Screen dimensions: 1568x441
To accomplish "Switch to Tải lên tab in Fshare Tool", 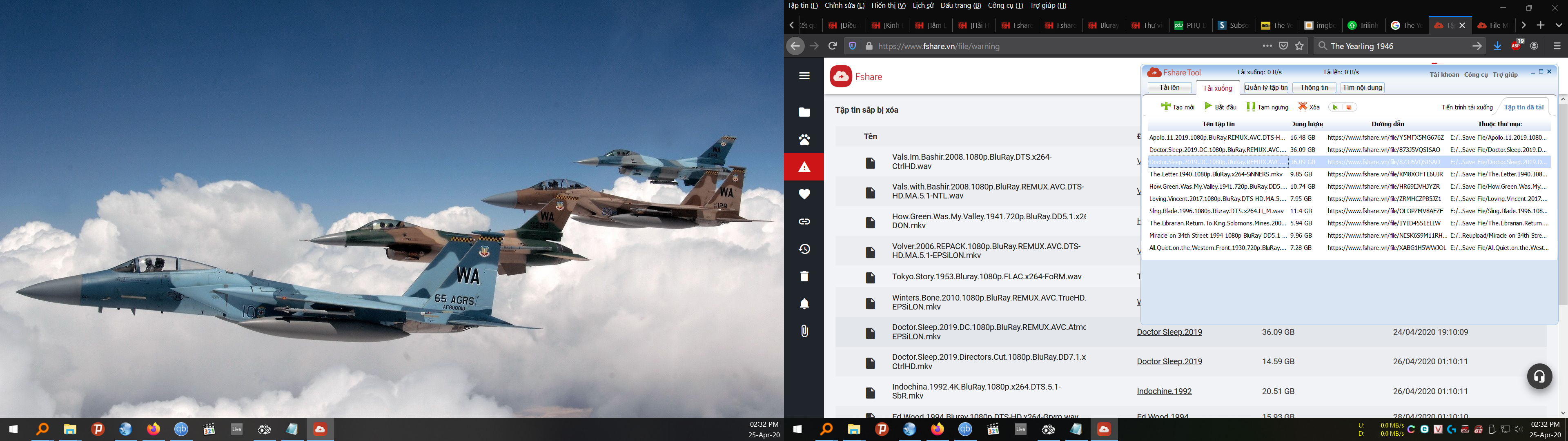I will coord(1169,88).
